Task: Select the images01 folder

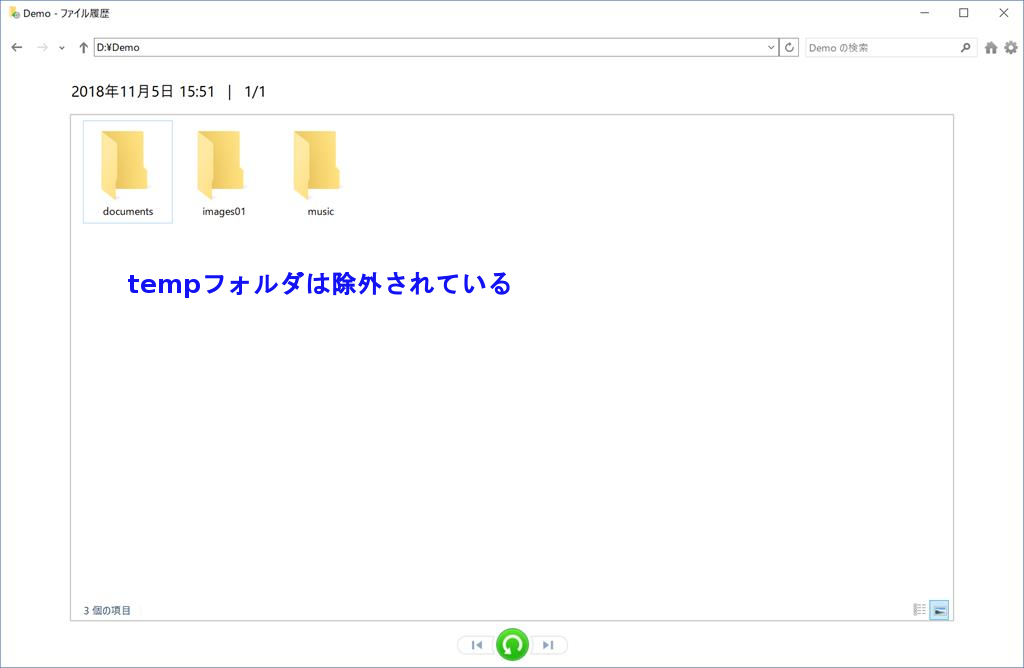Action: click(x=224, y=171)
